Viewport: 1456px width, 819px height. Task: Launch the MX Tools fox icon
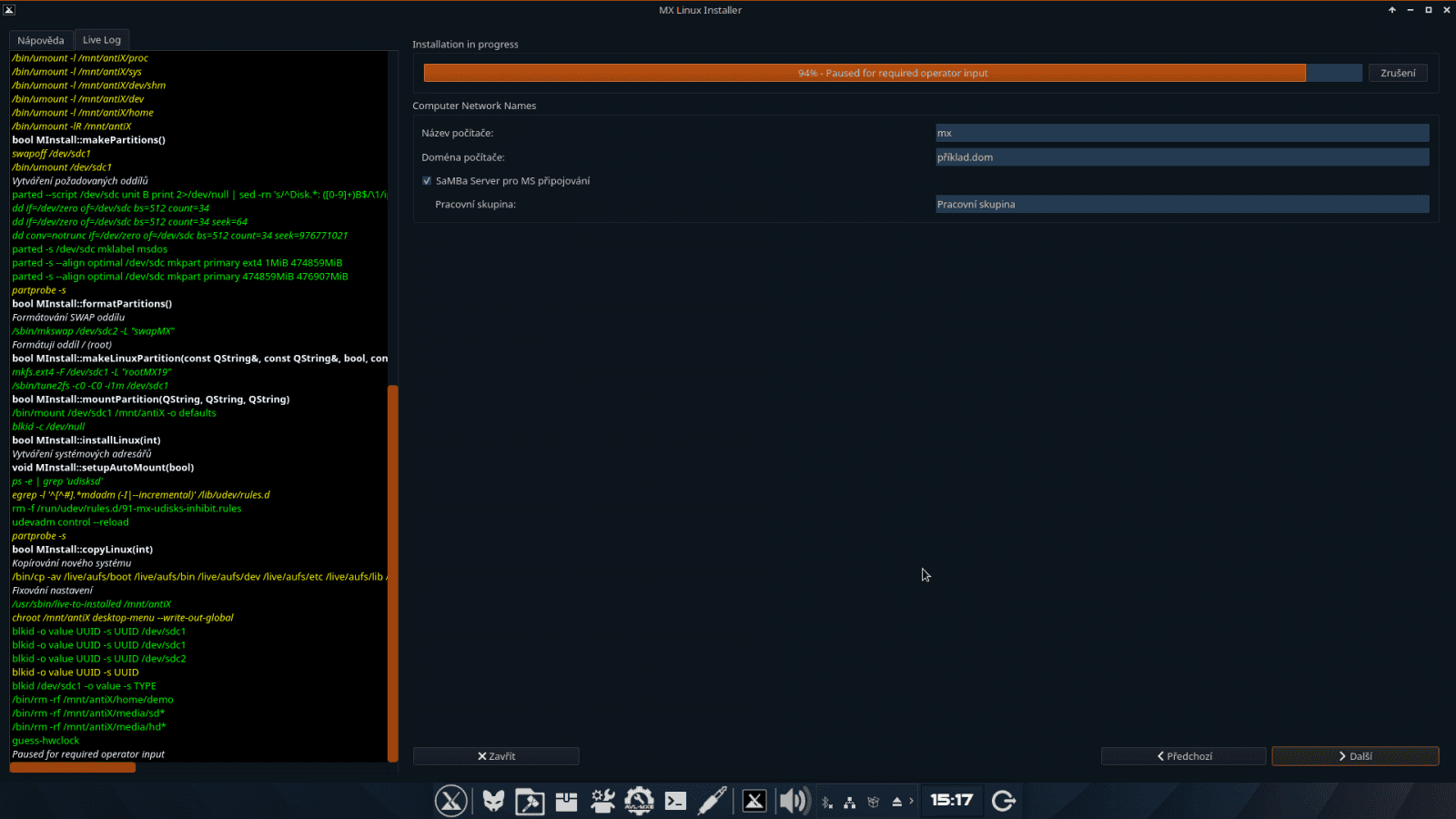click(492, 801)
